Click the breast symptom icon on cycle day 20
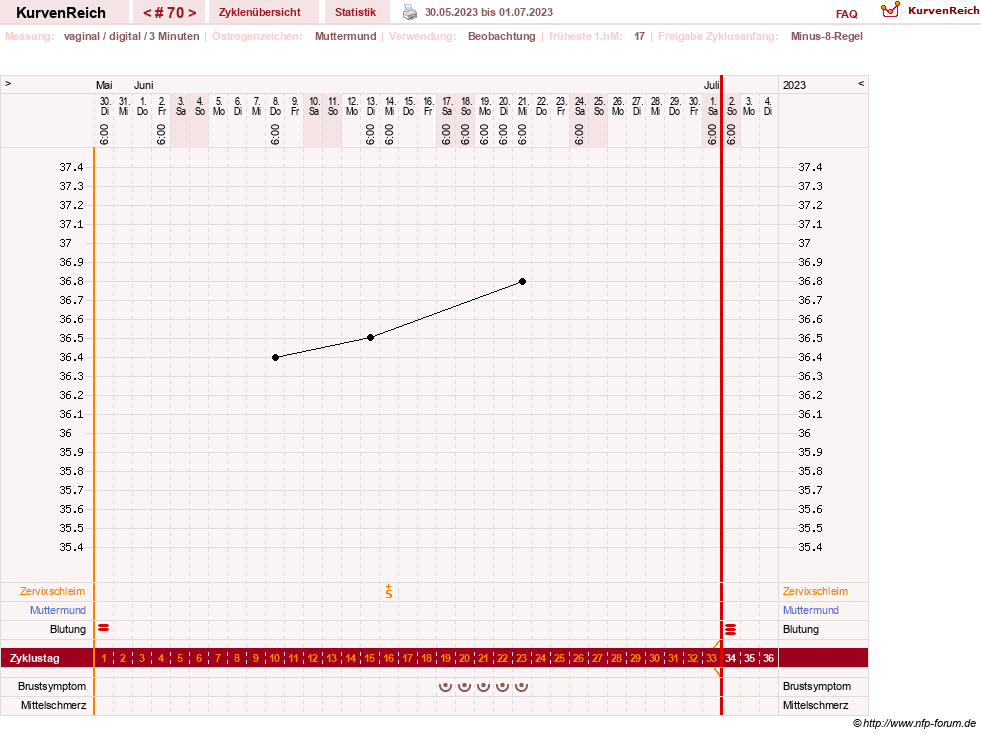The image size is (981, 735). [x=464, y=686]
